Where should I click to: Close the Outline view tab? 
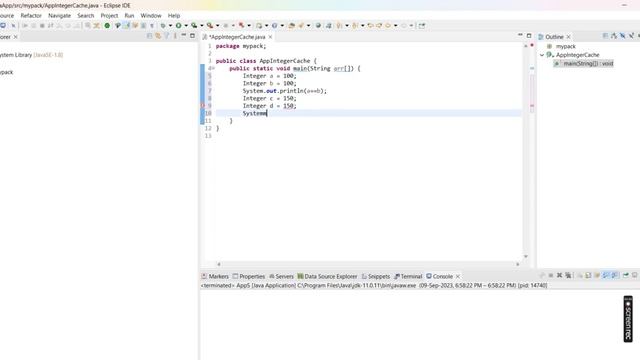(x=569, y=37)
